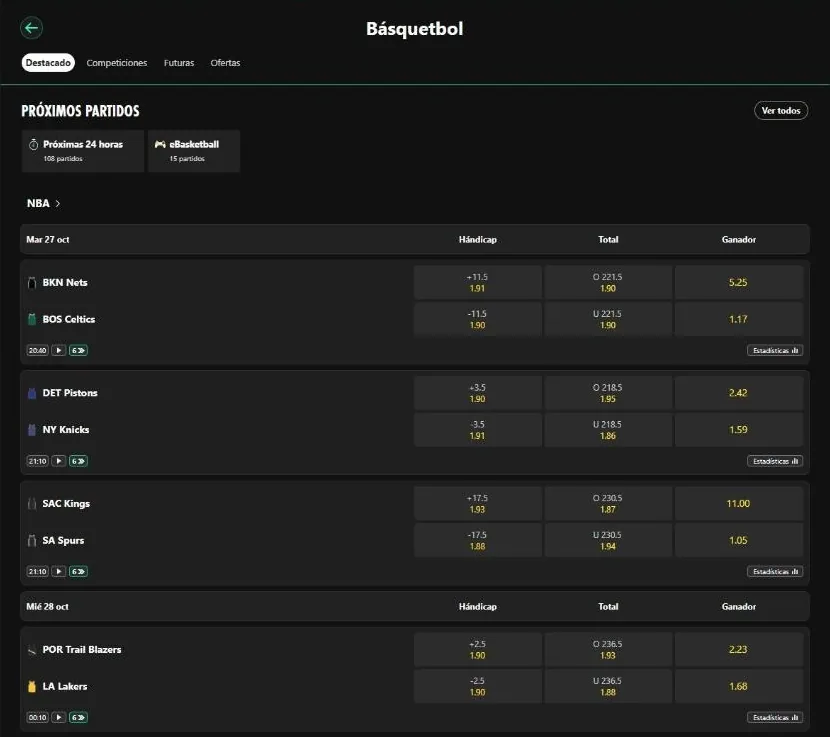Viewport: 830px width, 737px height.
Task: Select Under 218.5 total at 1.86
Action: (608, 429)
